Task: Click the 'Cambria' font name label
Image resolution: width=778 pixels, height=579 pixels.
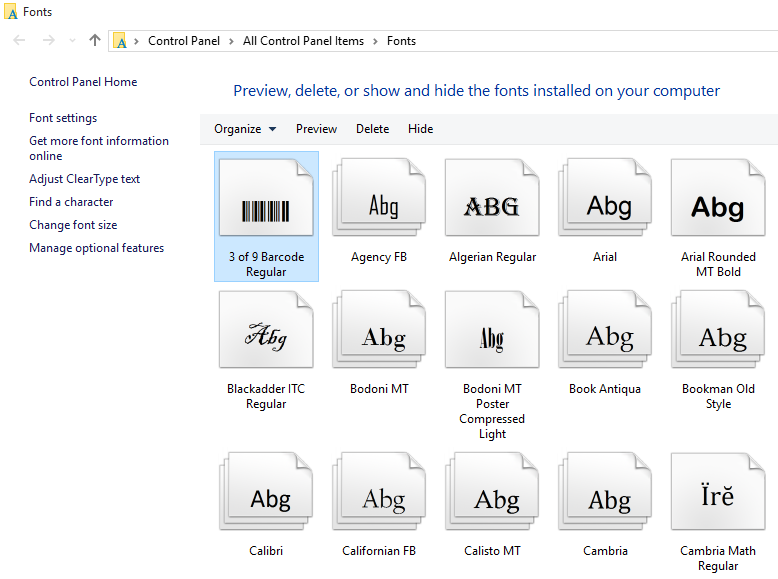Action: pos(605,551)
